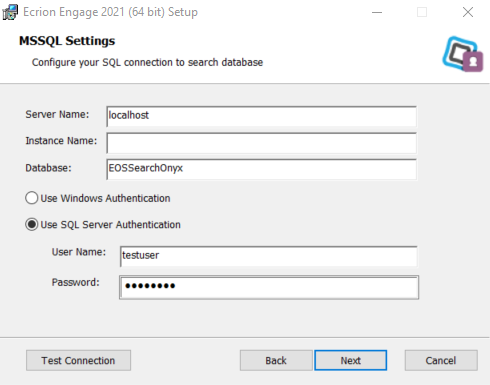Click the "User Name:" label
Screen dimensions: 490x385
tap(79, 252)
